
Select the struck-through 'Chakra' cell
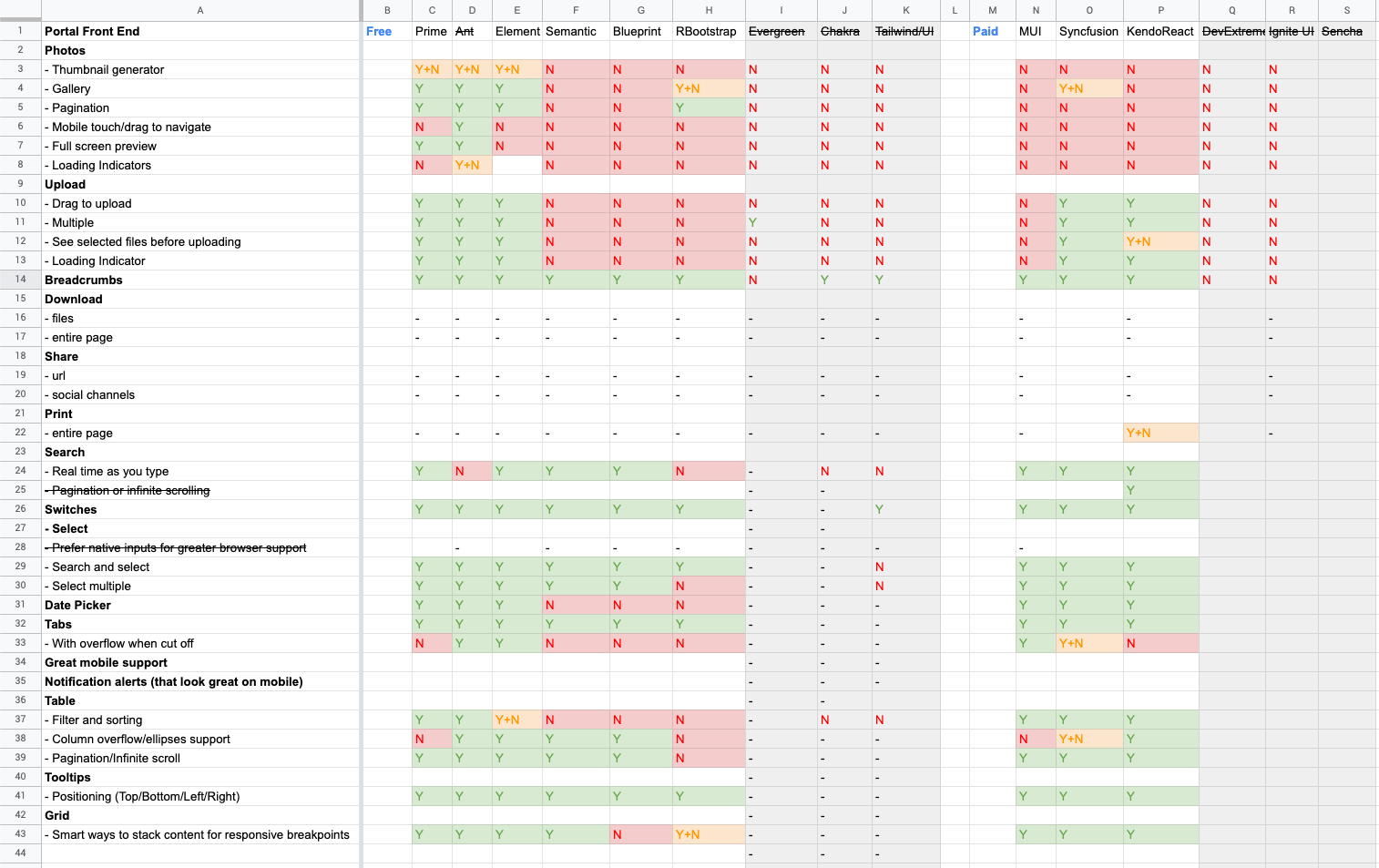(x=844, y=31)
